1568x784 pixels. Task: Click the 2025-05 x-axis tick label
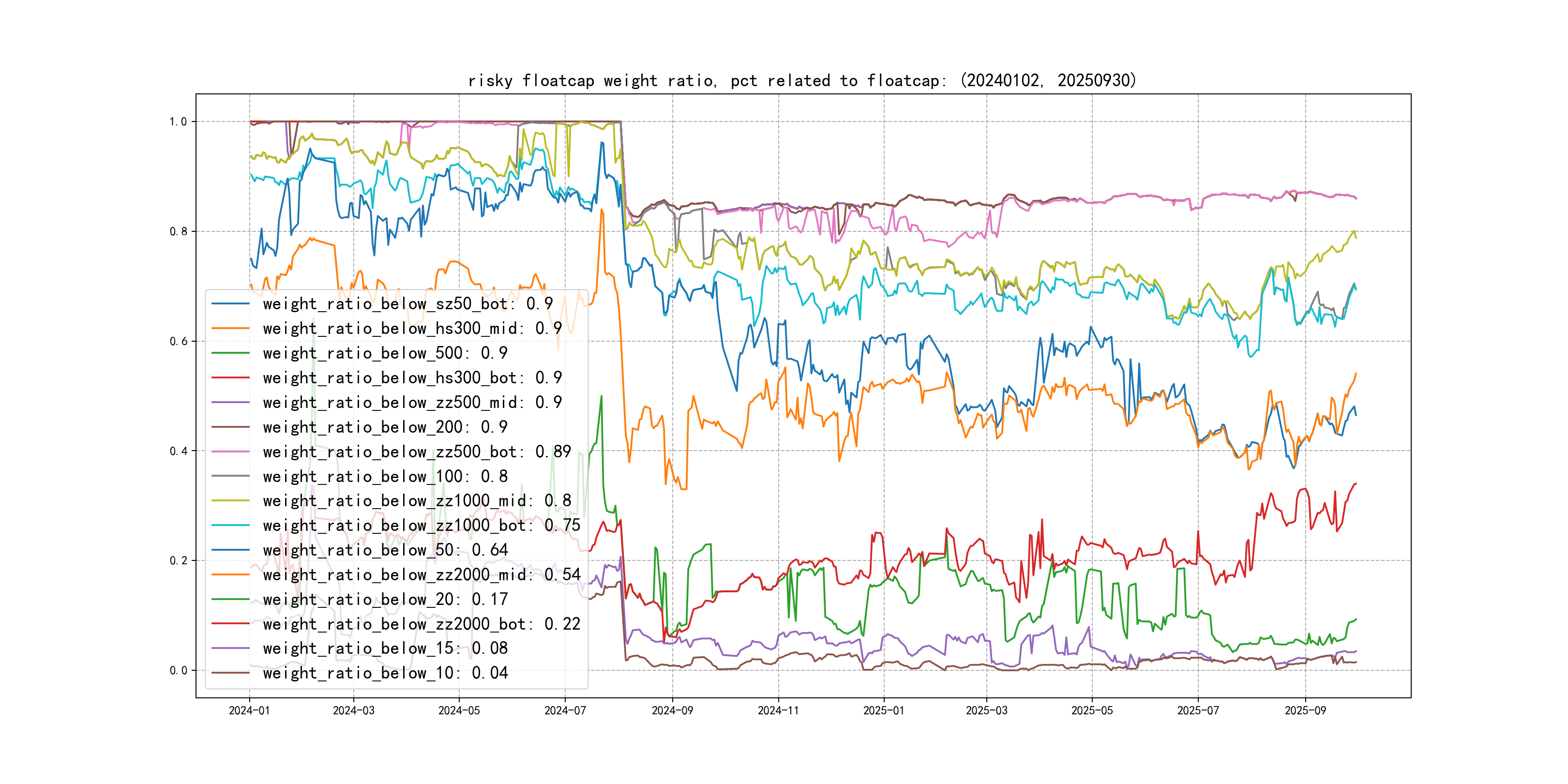1092,710
